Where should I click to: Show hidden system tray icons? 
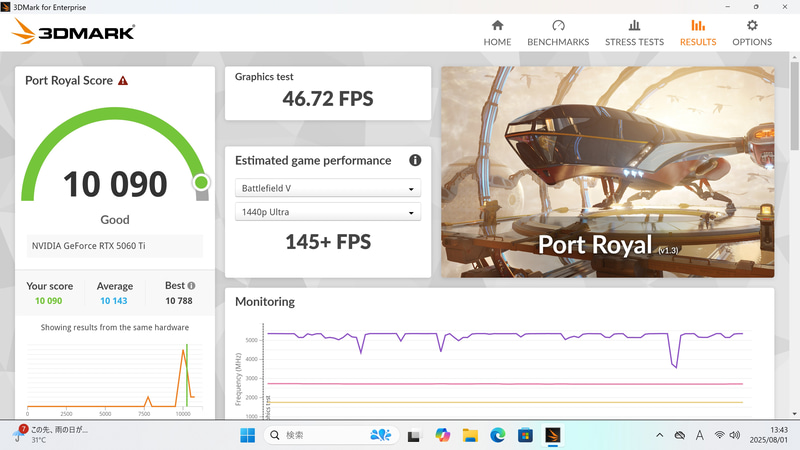point(659,435)
